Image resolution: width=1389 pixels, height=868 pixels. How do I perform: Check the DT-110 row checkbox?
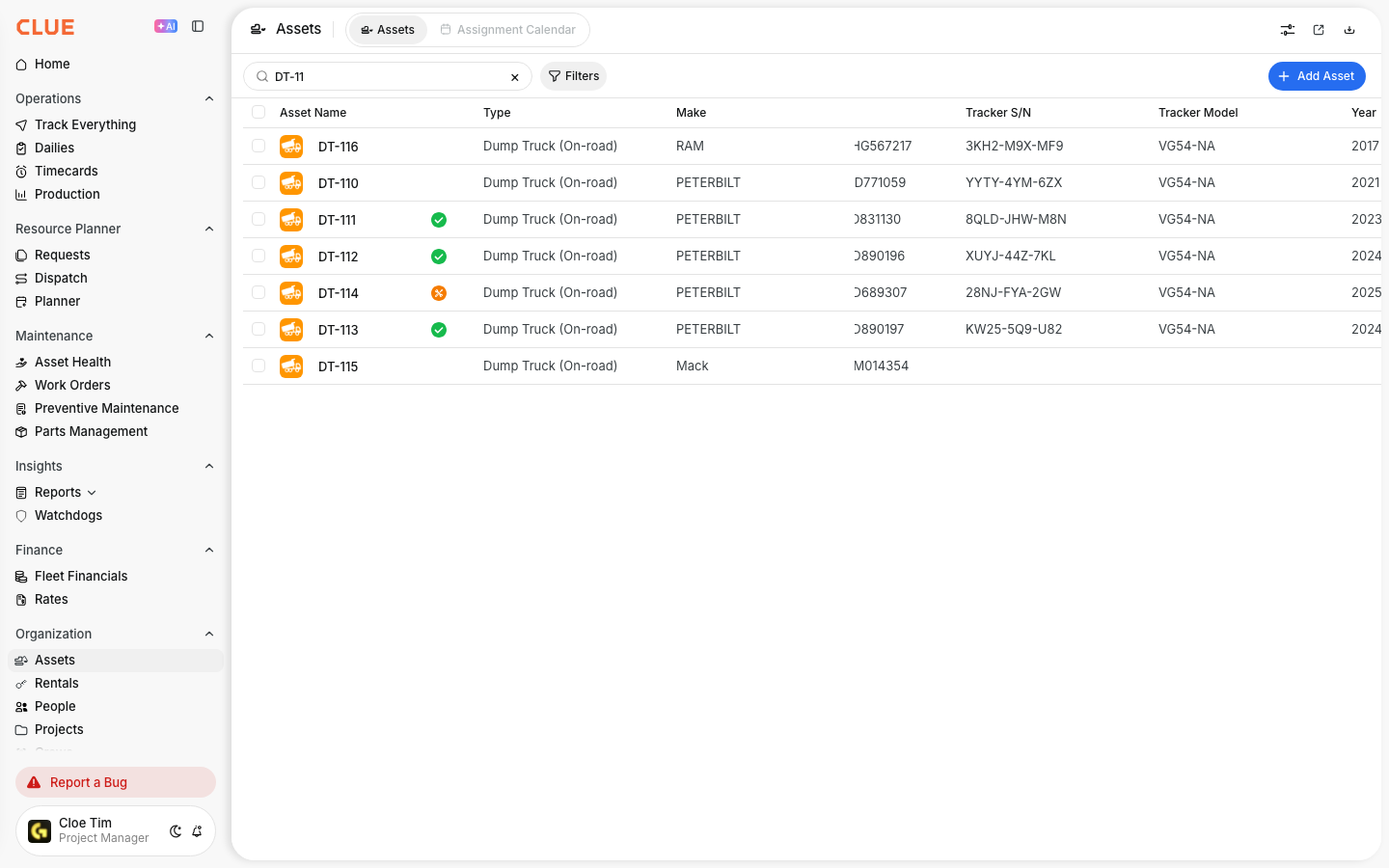click(259, 182)
